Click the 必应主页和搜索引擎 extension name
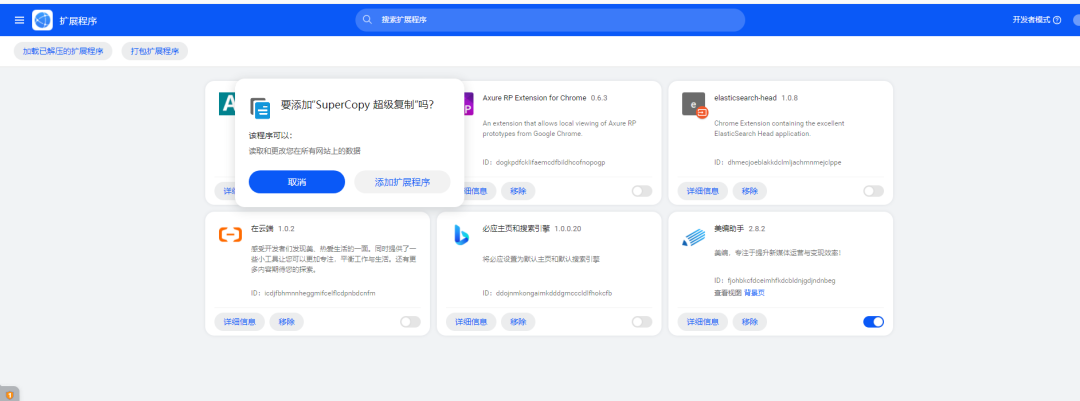This screenshot has height=401, width=1080. 516,228
